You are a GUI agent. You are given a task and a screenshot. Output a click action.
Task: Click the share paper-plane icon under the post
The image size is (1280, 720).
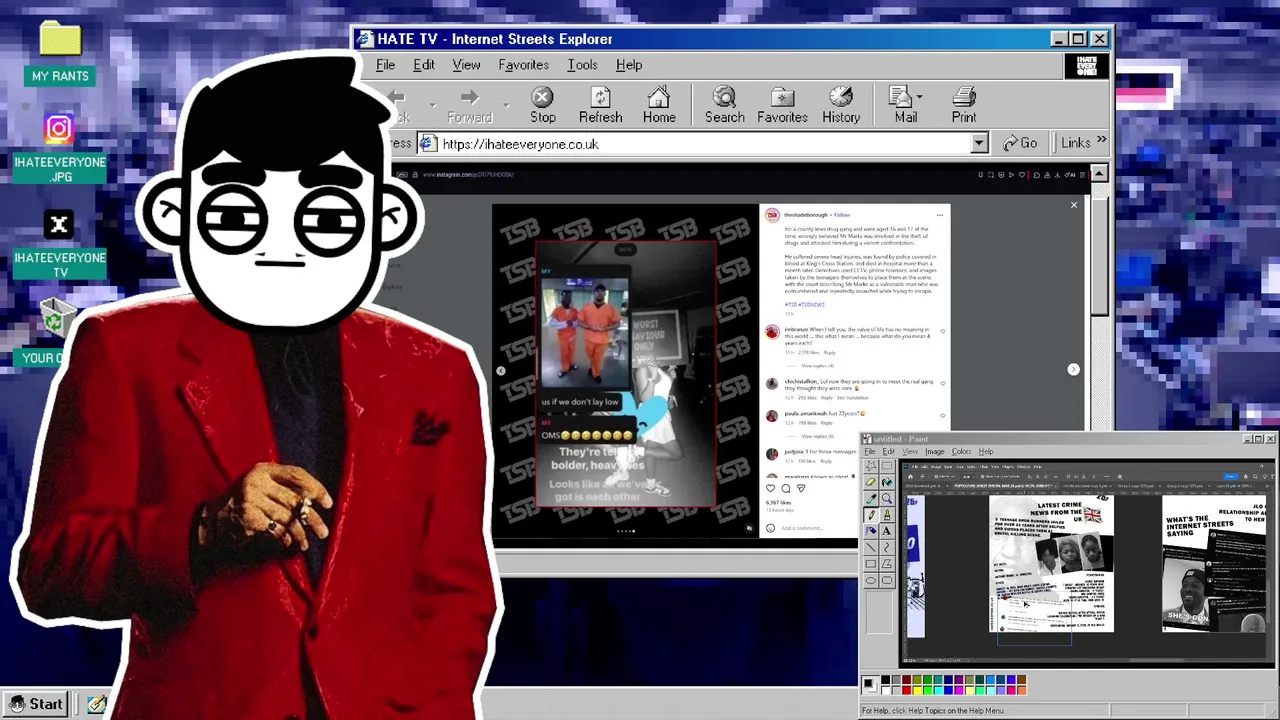[x=801, y=488]
